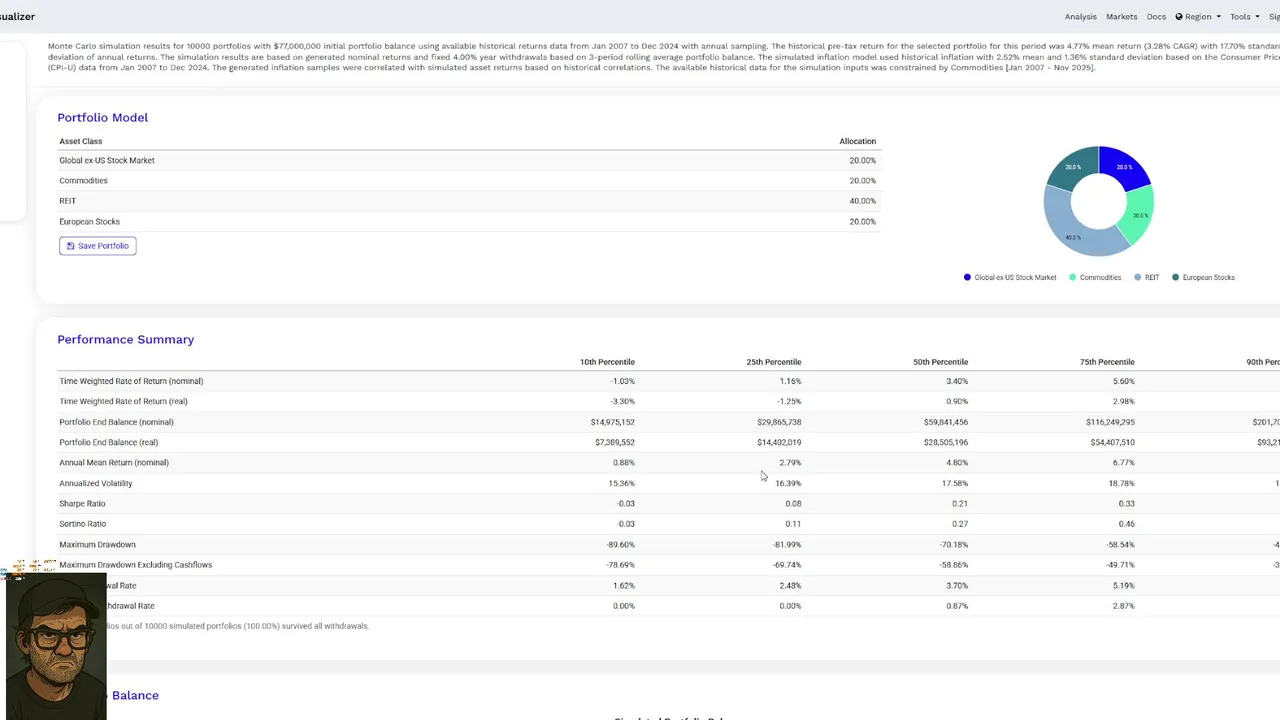1280x720 pixels.
Task: Click the $116,249,295 end balance value
Action: click(1110, 422)
